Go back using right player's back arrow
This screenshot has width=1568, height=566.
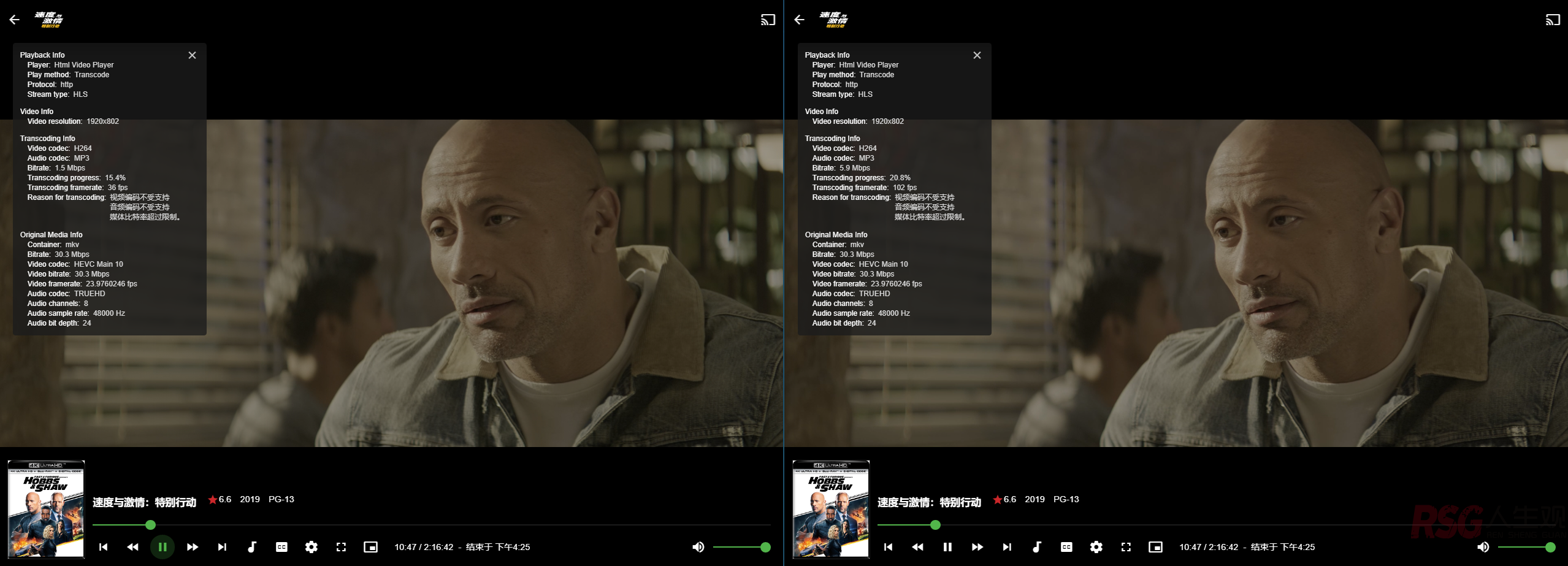tap(800, 20)
